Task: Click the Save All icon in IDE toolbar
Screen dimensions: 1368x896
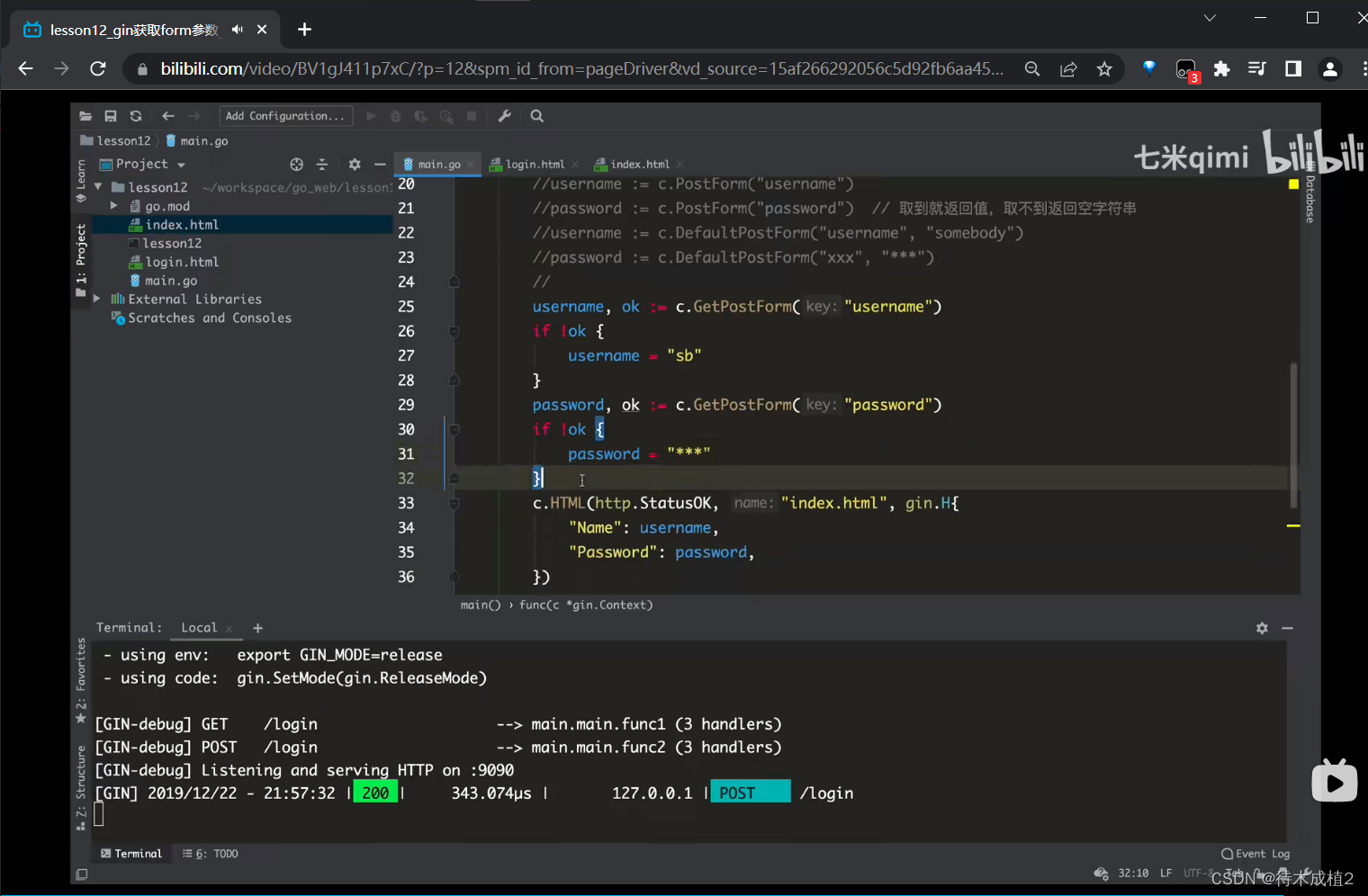Action: pos(111,116)
